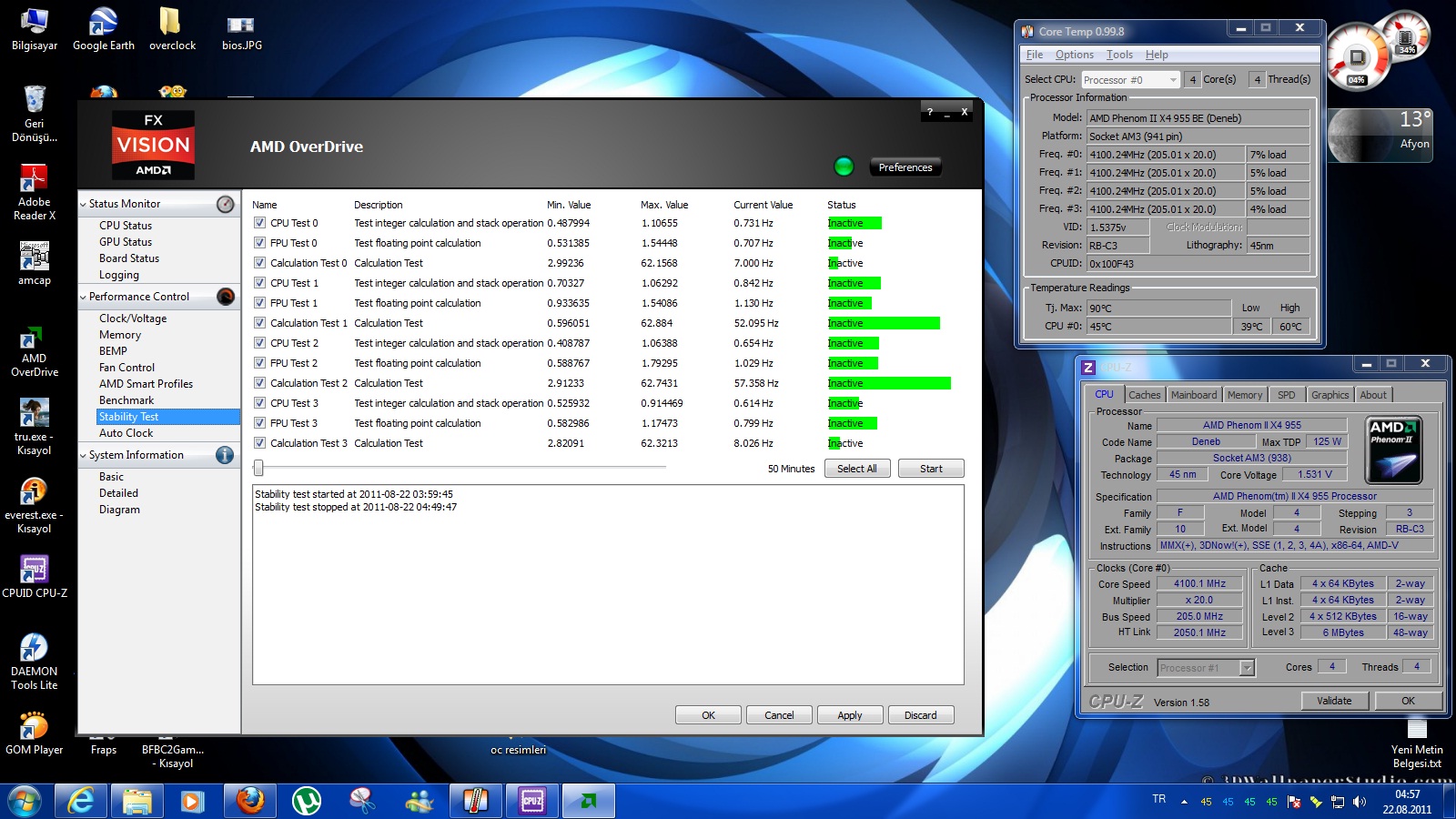Switch to the CPU-Z Graphics tab
The height and width of the screenshot is (819, 1456).
click(1330, 395)
